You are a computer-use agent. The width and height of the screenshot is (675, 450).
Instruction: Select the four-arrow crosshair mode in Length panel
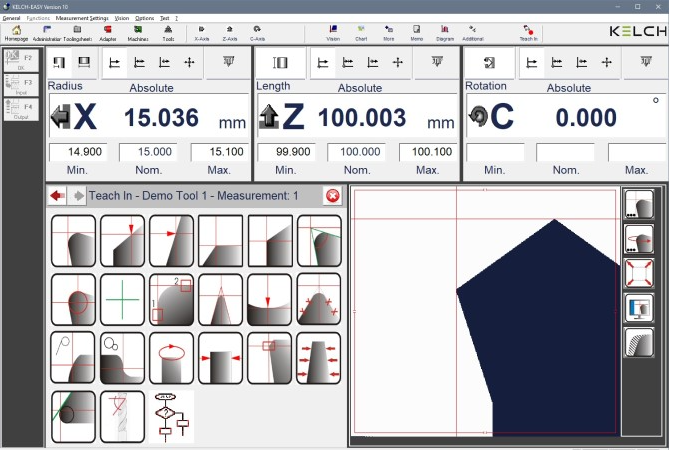[x=398, y=63]
